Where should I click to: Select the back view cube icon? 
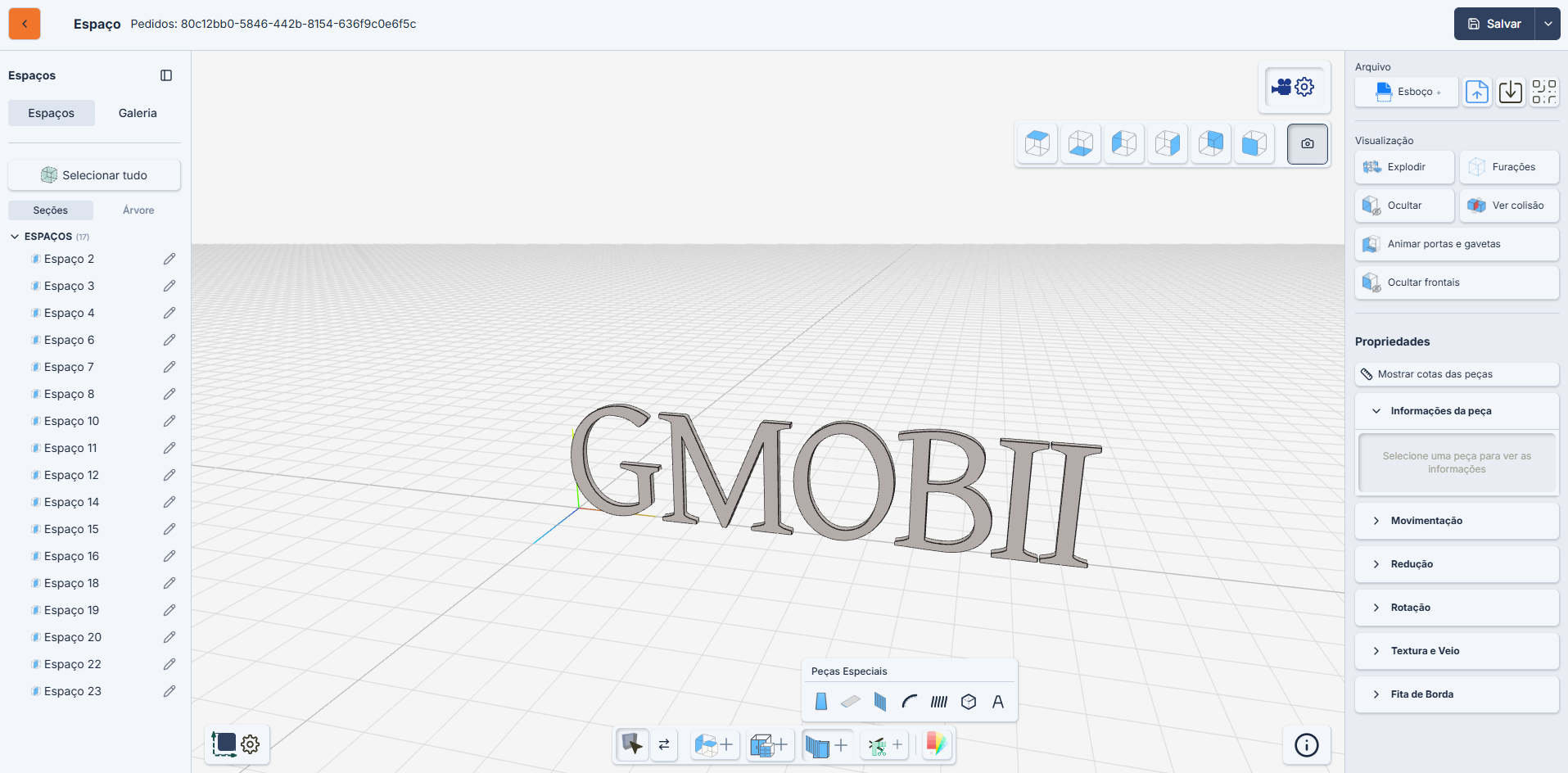pos(1211,143)
